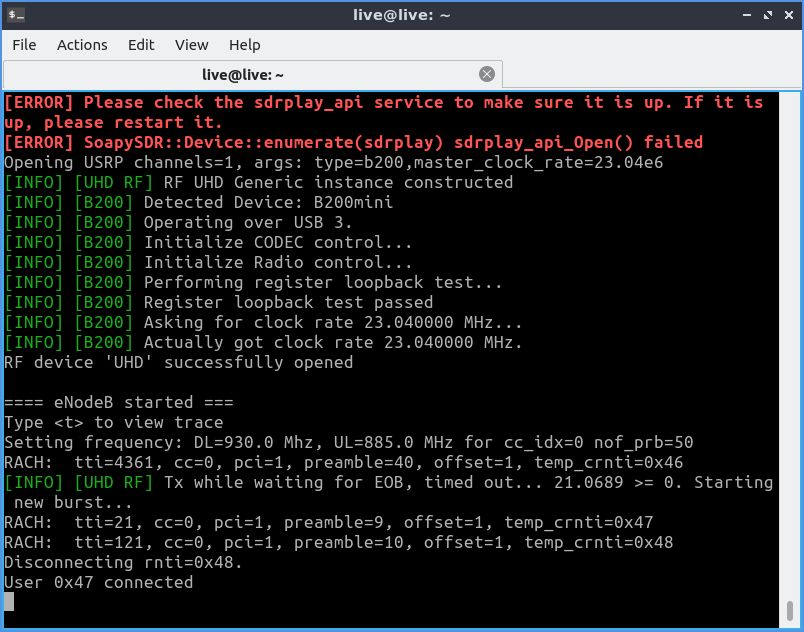Click the 'RF device UHD successfully opened' line
Screen dimensions: 804x632
pyautogui.click(x=178, y=362)
